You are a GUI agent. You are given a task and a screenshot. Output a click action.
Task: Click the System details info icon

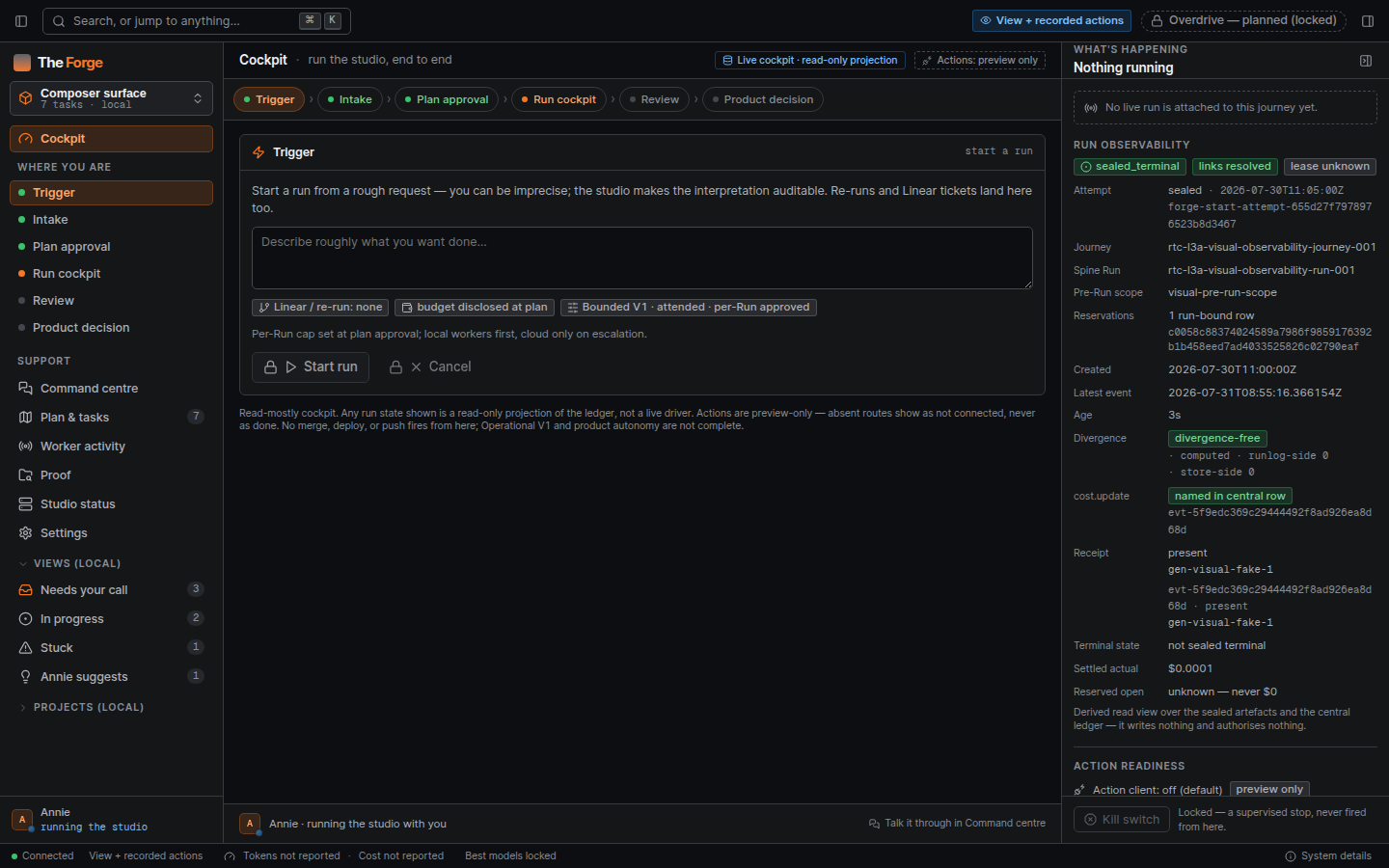click(x=1291, y=856)
